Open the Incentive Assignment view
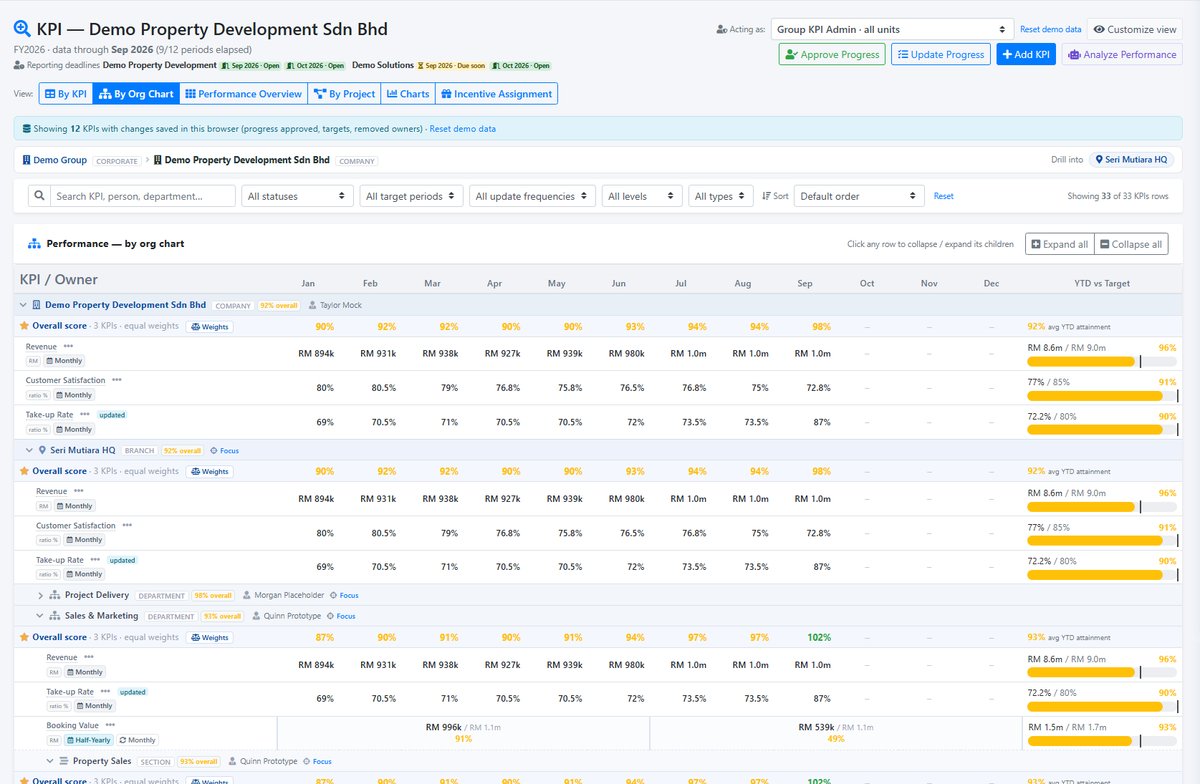Image resolution: width=1200 pixels, height=784 pixels. click(496, 94)
